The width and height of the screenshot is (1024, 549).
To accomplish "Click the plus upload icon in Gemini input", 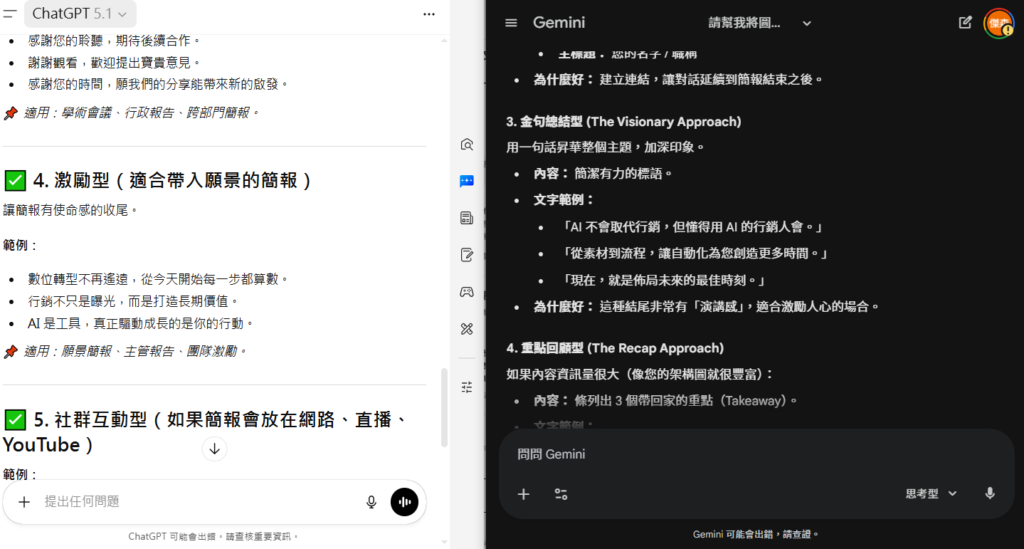I will coord(523,494).
